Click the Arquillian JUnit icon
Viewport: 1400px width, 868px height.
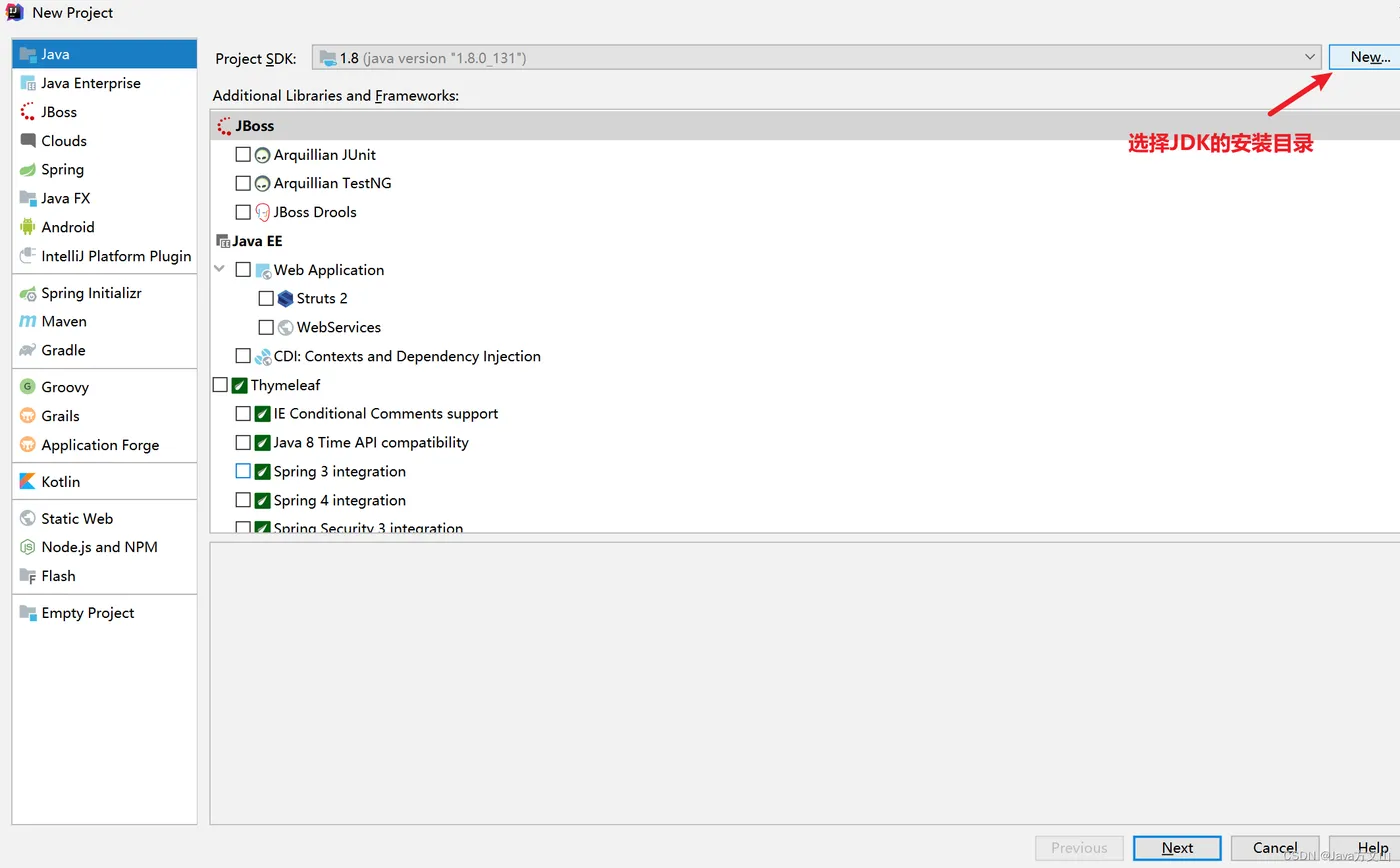(x=263, y=155)
